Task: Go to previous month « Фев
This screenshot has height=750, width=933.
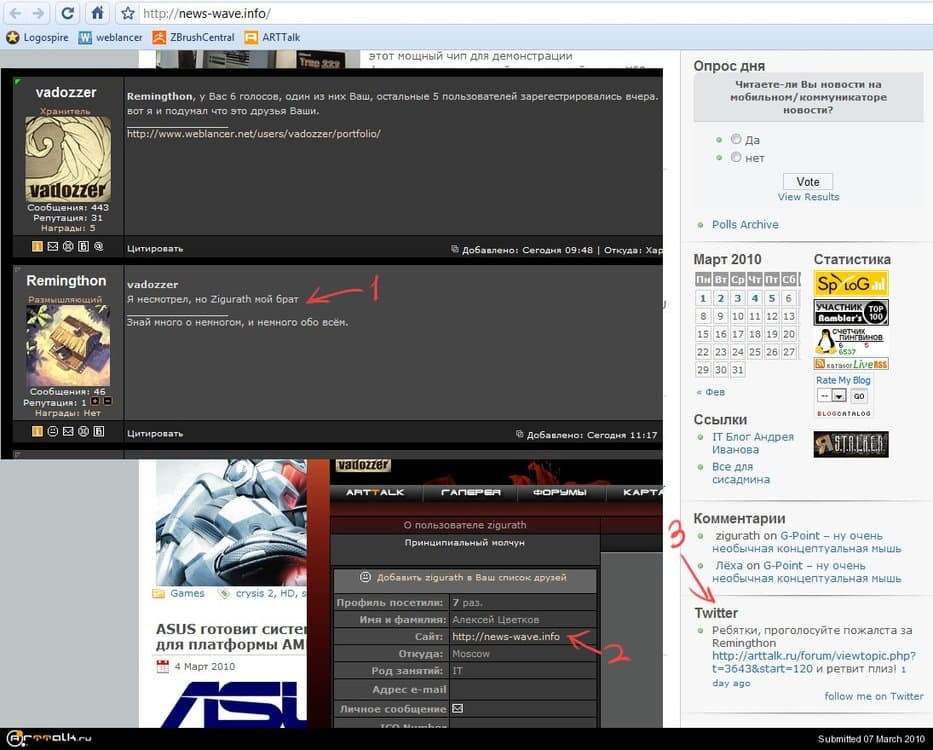Action: click(710, 392)
